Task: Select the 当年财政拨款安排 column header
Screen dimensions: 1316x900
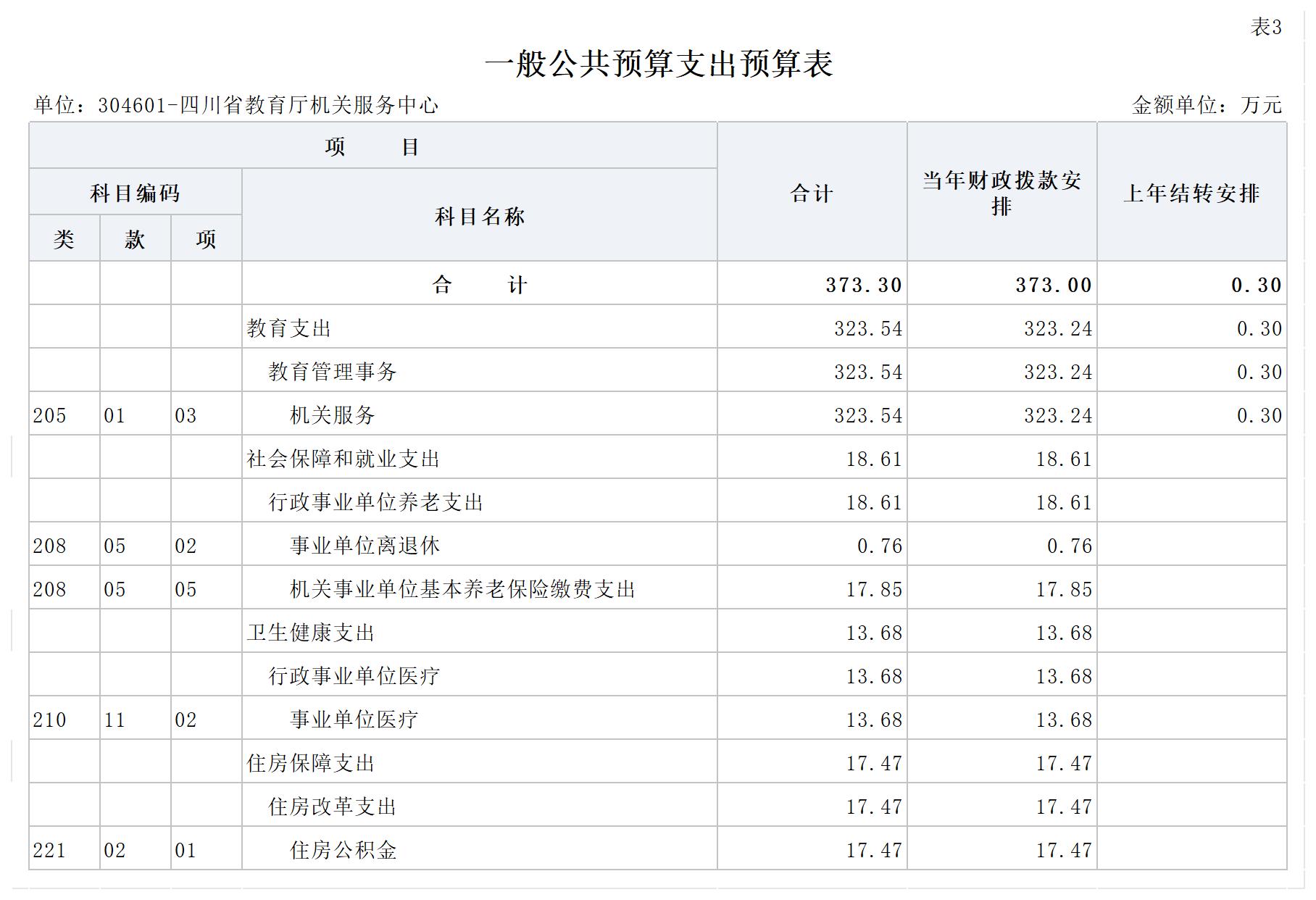Action: point(1001,193)
